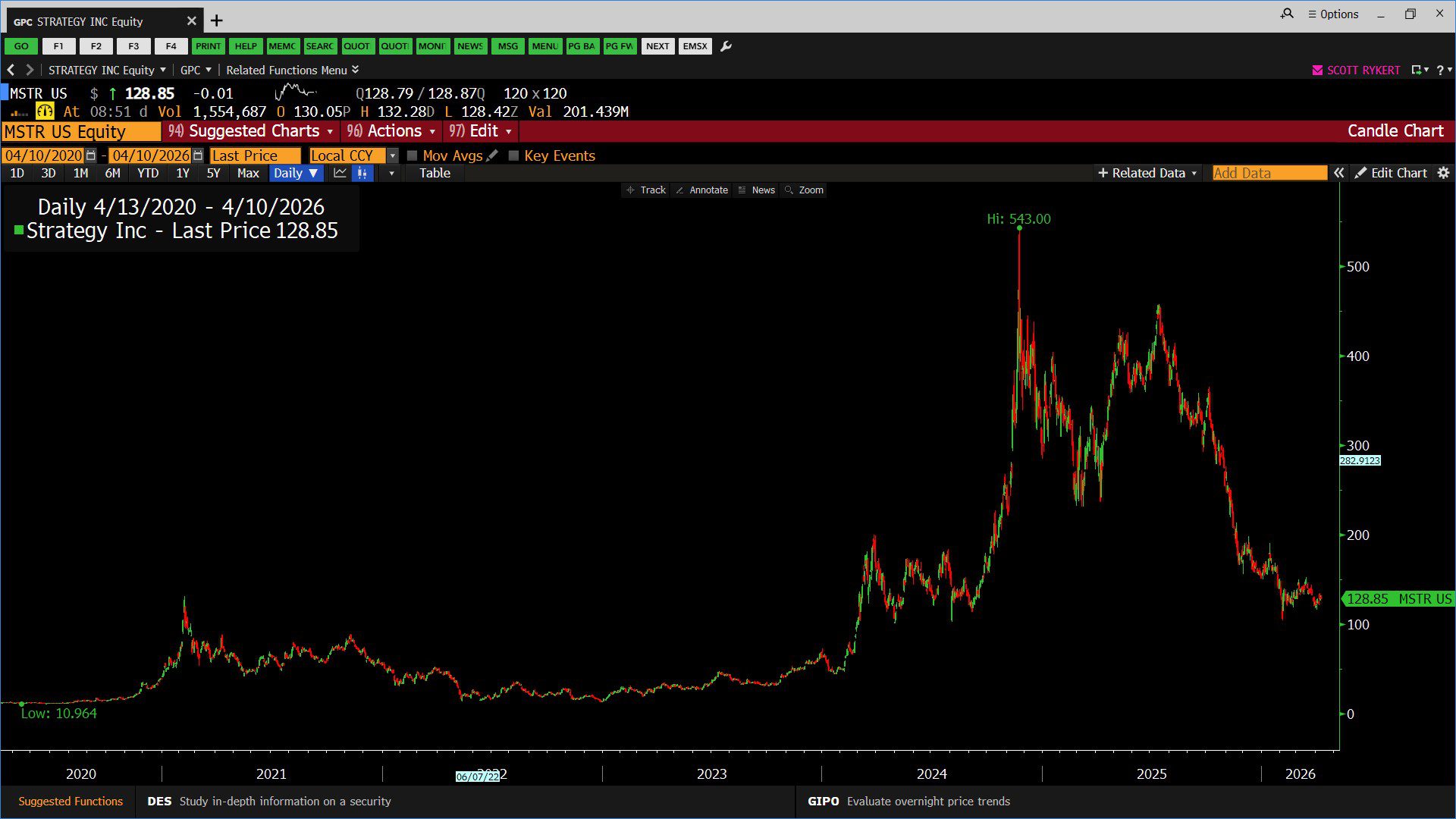Image resolution: width=1456 pixels, height=819 pixels.
Task: Open the pink message envelope icon
Action: [1317, 70]
